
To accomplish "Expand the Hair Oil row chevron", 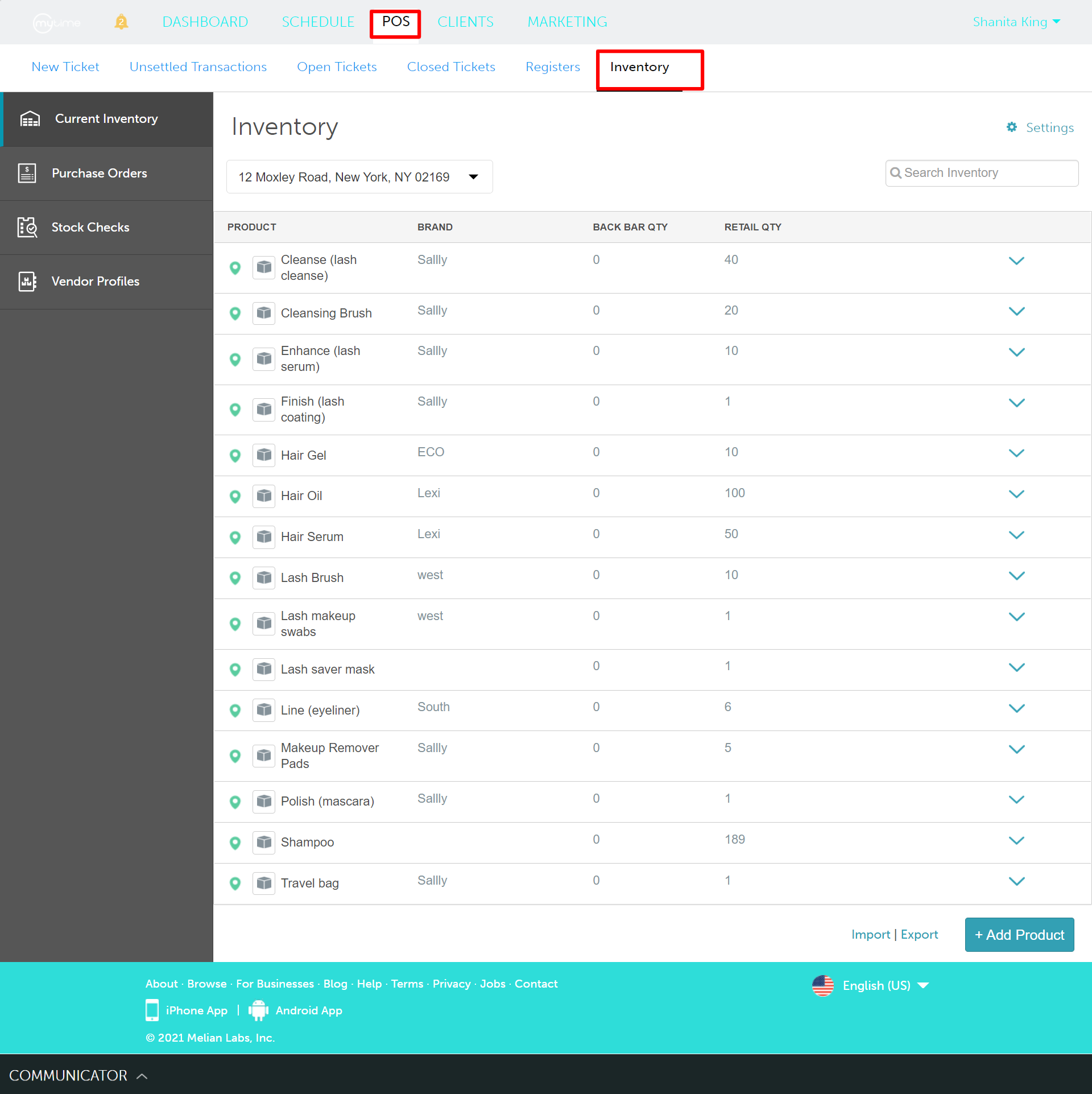I will click(x=1016, y=494).
